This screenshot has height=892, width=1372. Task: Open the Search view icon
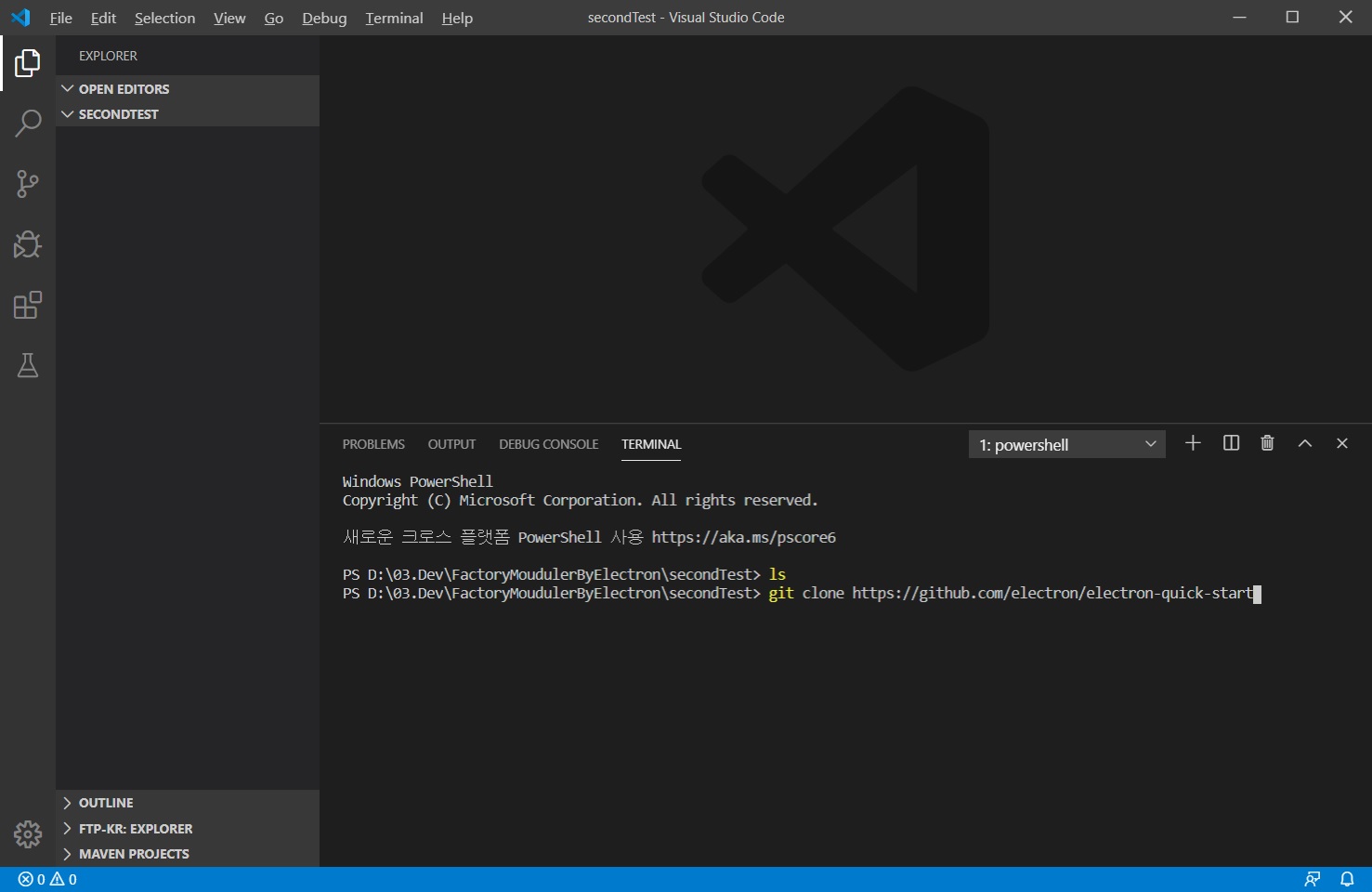pyautogui.click(x=28, y=124)
